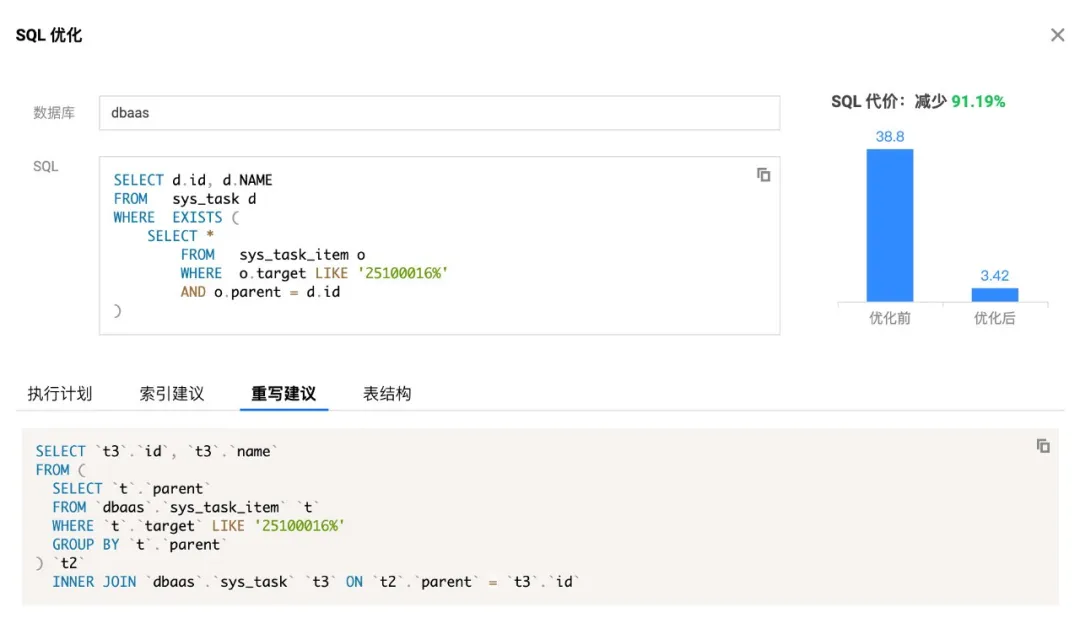Click the 数据库 field label
The width and height of the screenshot is (1080, 618).
point(54,113)
